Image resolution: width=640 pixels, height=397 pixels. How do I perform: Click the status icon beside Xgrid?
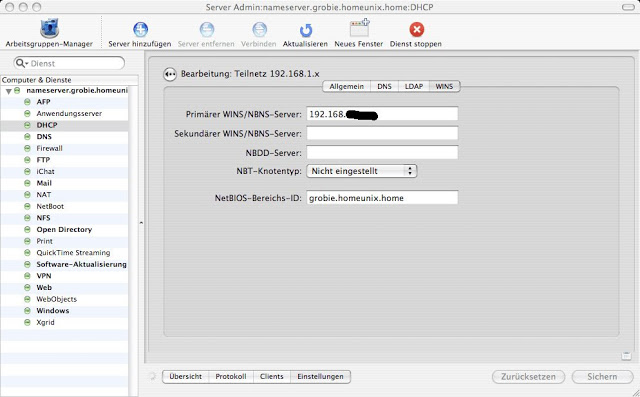click(27, 322)
